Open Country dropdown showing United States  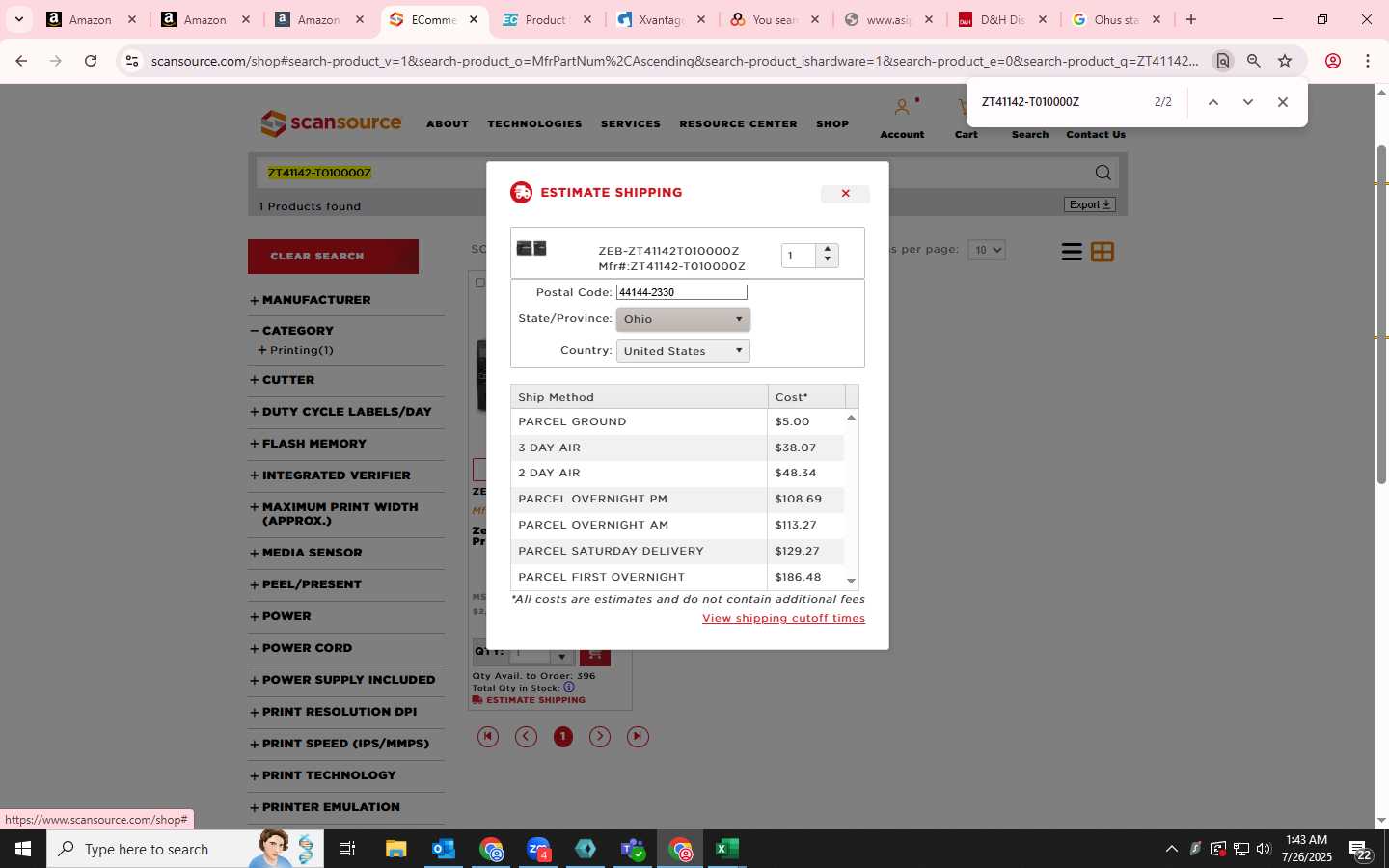683,351
